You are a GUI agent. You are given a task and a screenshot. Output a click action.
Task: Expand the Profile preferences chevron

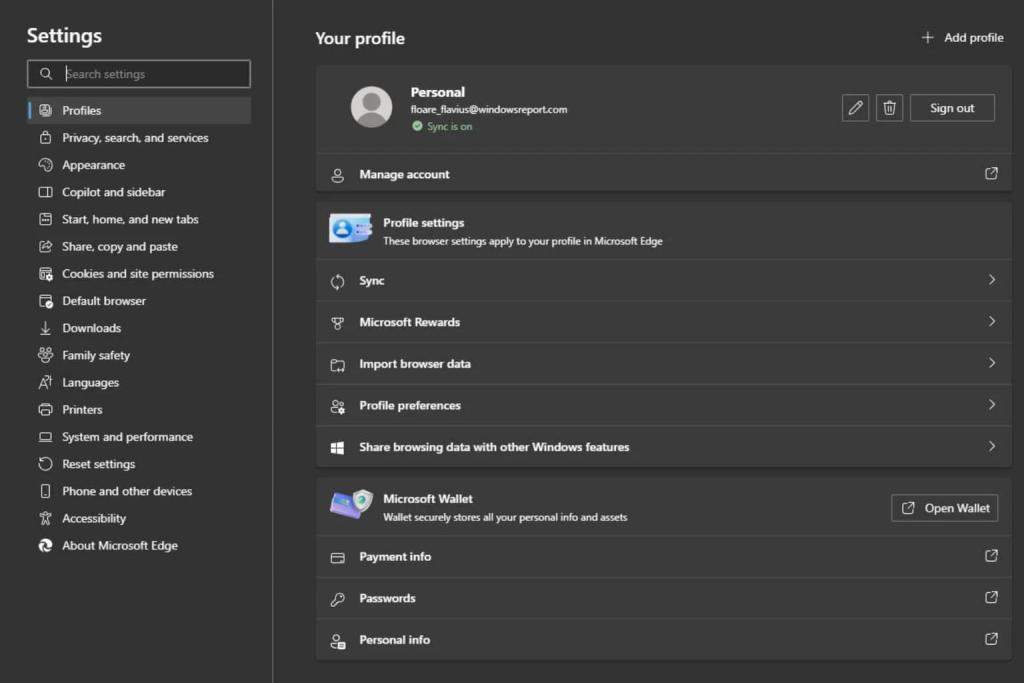[x=992, y=405]
